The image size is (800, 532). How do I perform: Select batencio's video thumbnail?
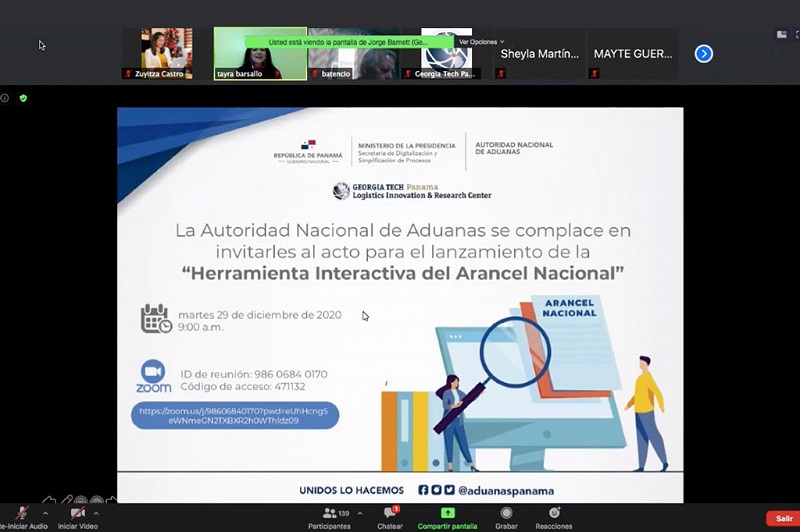(x=354, y=54)
